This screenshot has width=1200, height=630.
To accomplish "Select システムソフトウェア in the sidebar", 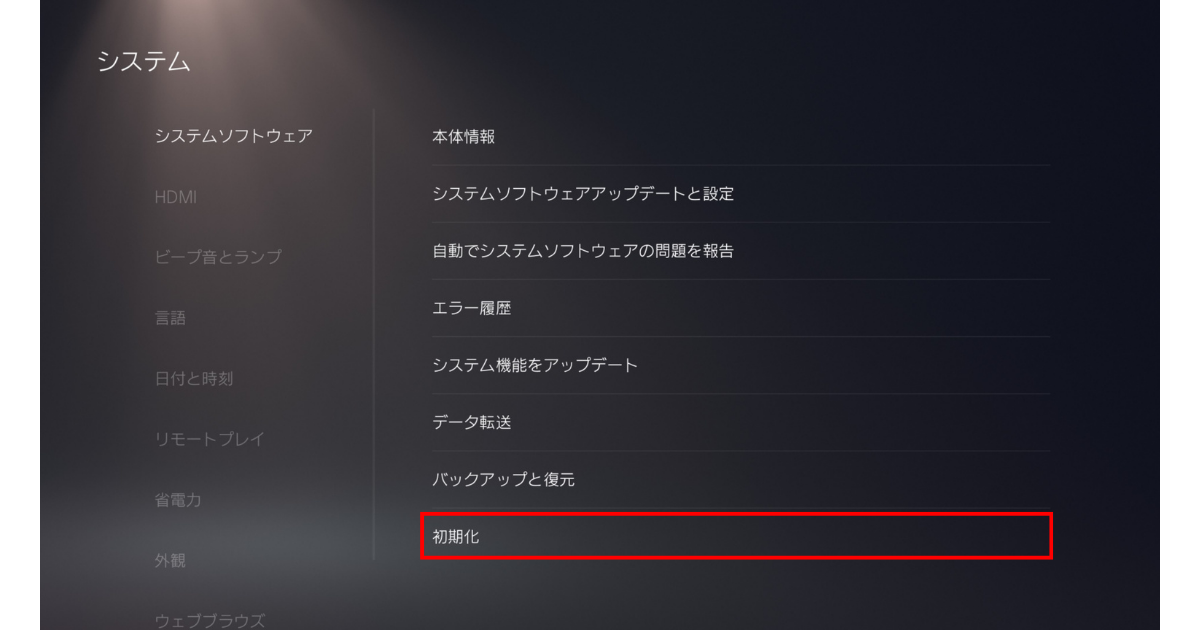I will coord(234,136).
